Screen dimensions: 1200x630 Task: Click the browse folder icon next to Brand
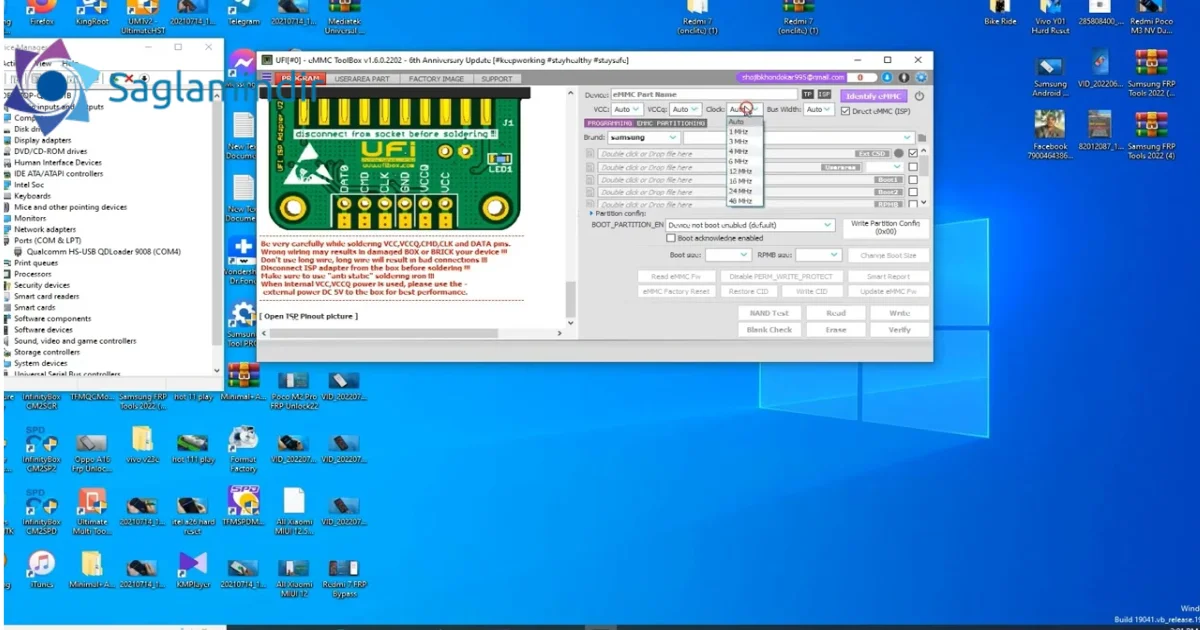point(922,138)
